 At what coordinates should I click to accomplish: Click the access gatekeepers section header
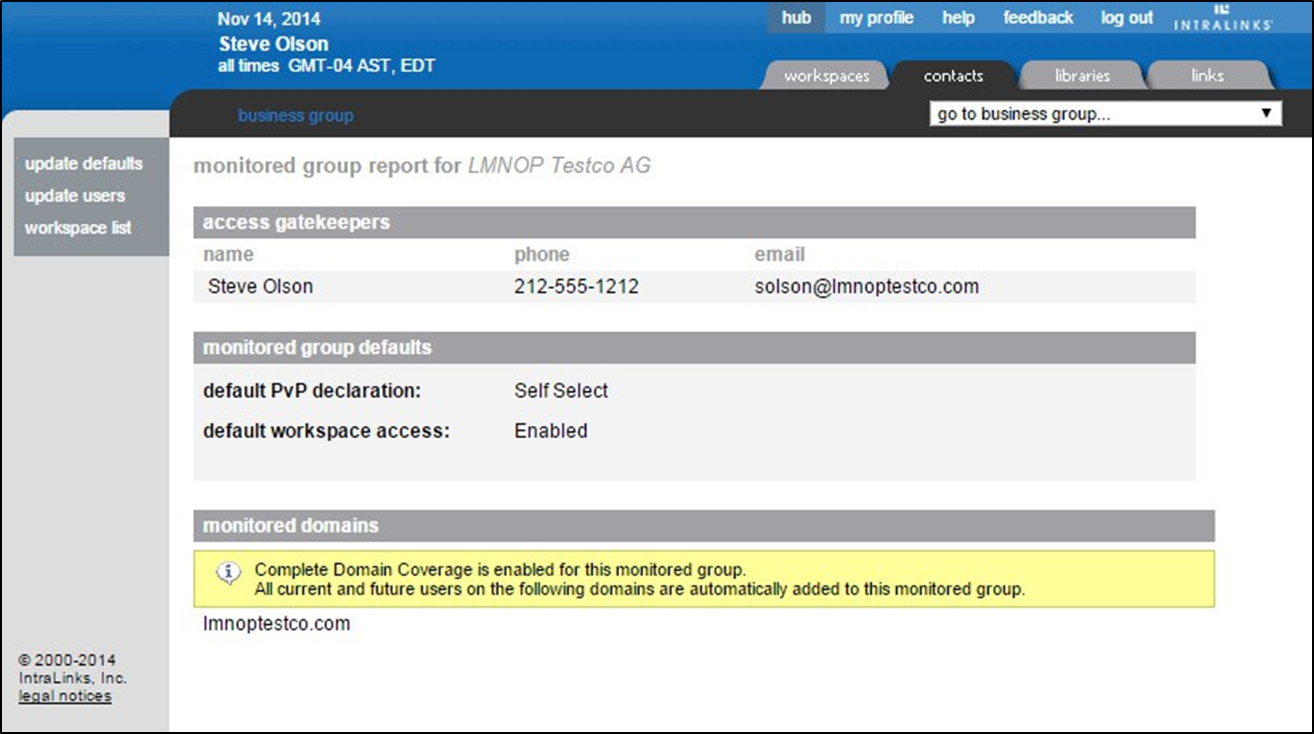click(694, 222)
